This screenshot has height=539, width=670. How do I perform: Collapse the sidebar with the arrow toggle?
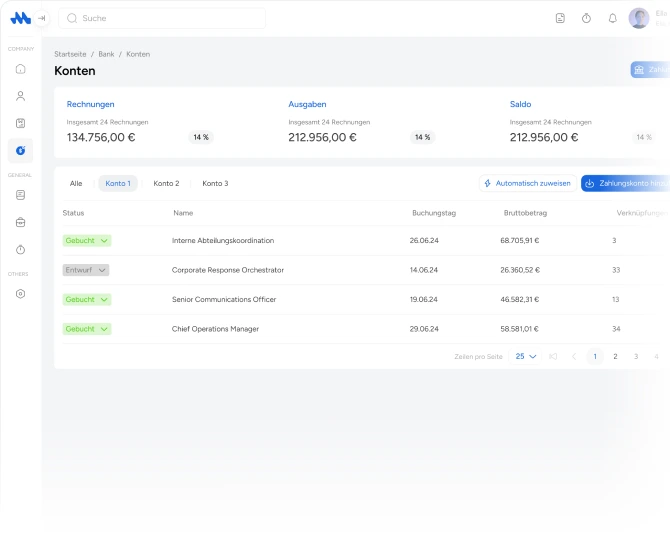pos(42,18)
